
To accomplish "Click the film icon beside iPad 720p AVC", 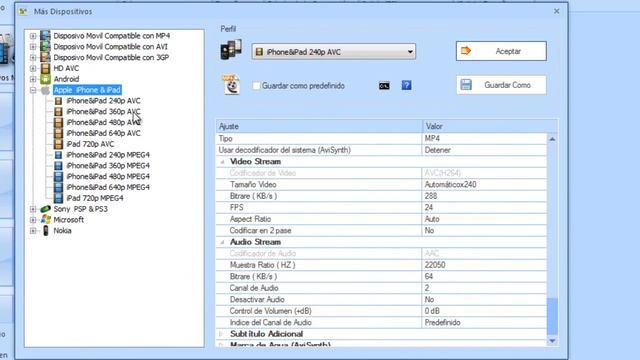I will tap(58, 144).
